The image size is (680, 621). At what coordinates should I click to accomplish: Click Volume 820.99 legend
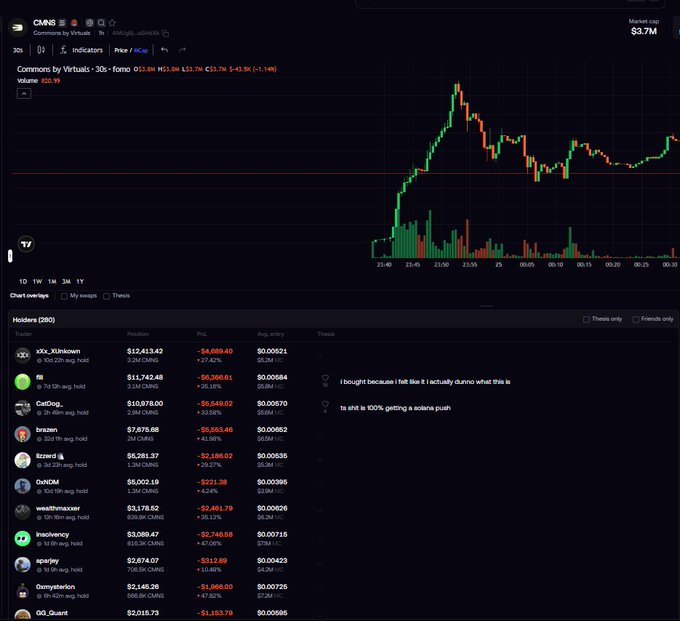39,81
